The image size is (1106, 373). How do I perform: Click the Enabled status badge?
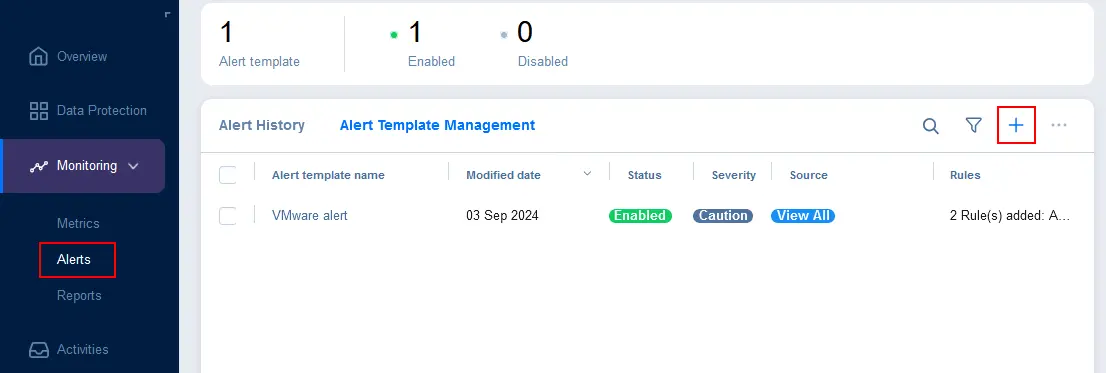(x=640, y=216)
